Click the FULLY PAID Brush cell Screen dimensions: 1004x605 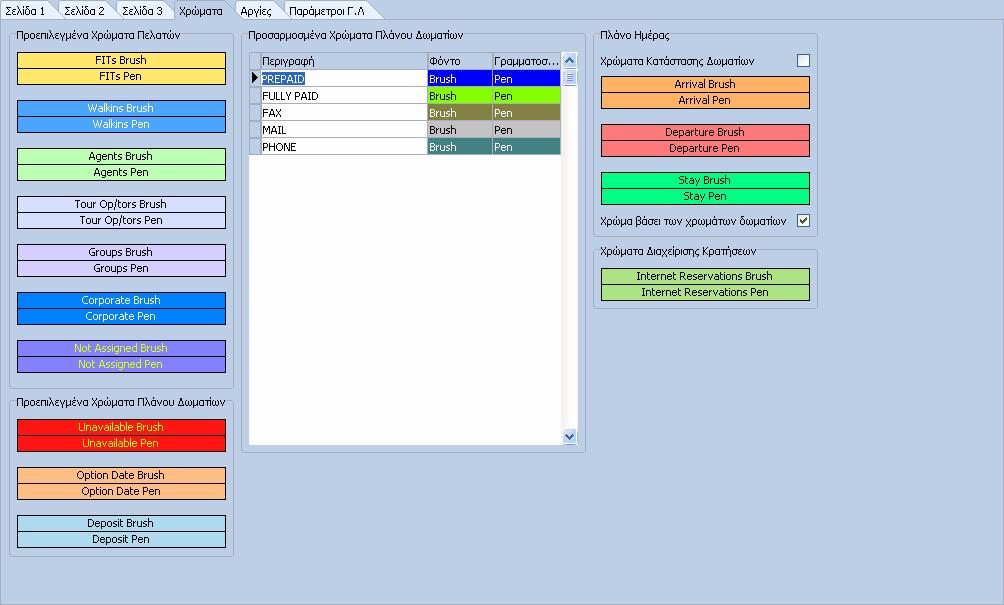460,96
